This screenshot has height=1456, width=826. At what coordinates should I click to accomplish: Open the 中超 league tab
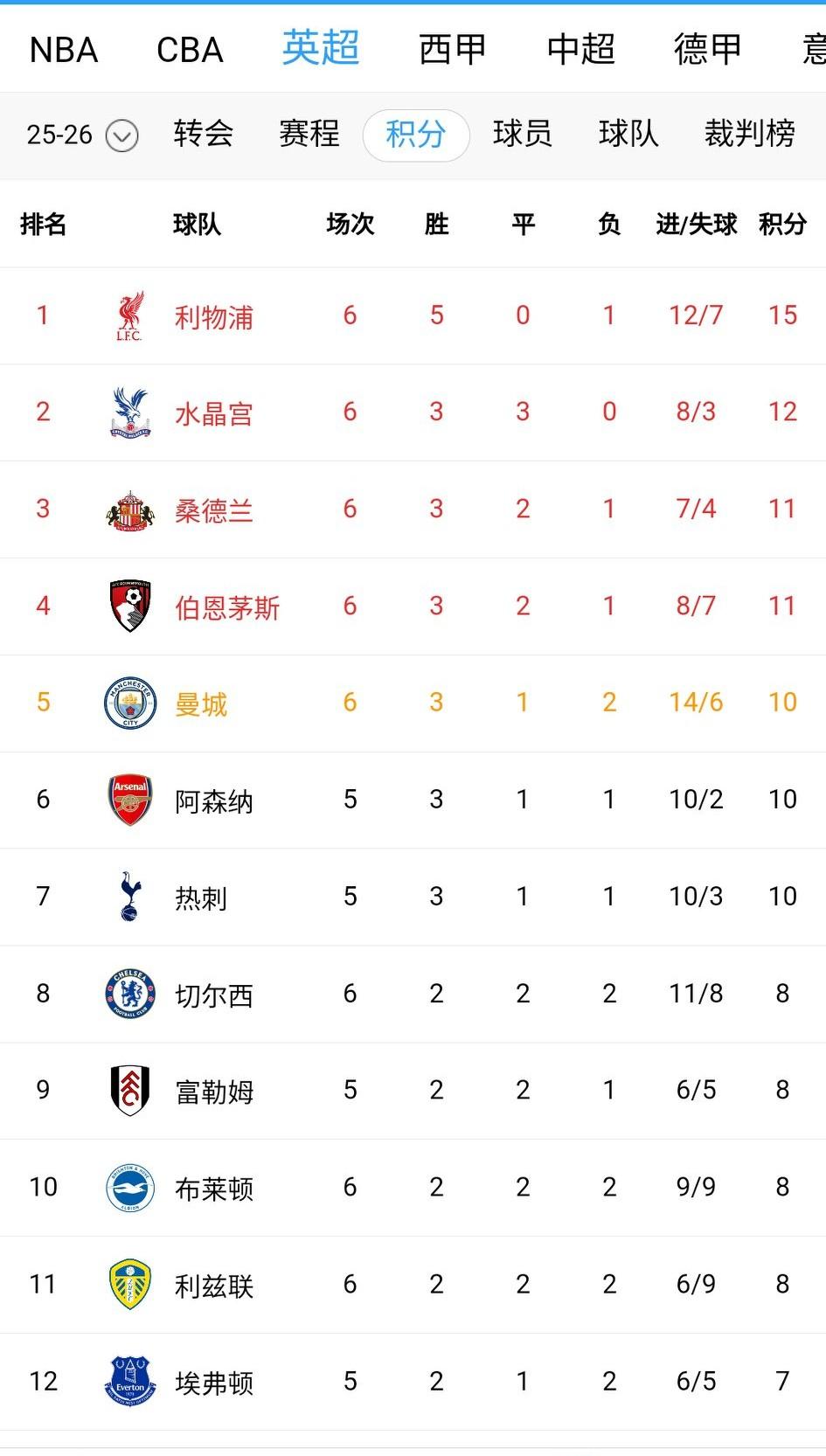(580, 50)
